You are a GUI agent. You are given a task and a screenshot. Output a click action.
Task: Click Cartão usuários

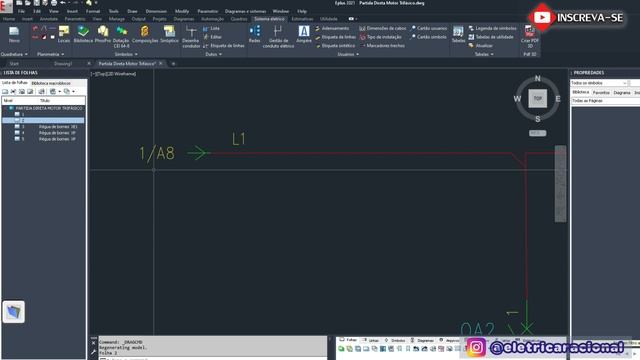click(429, 29)
